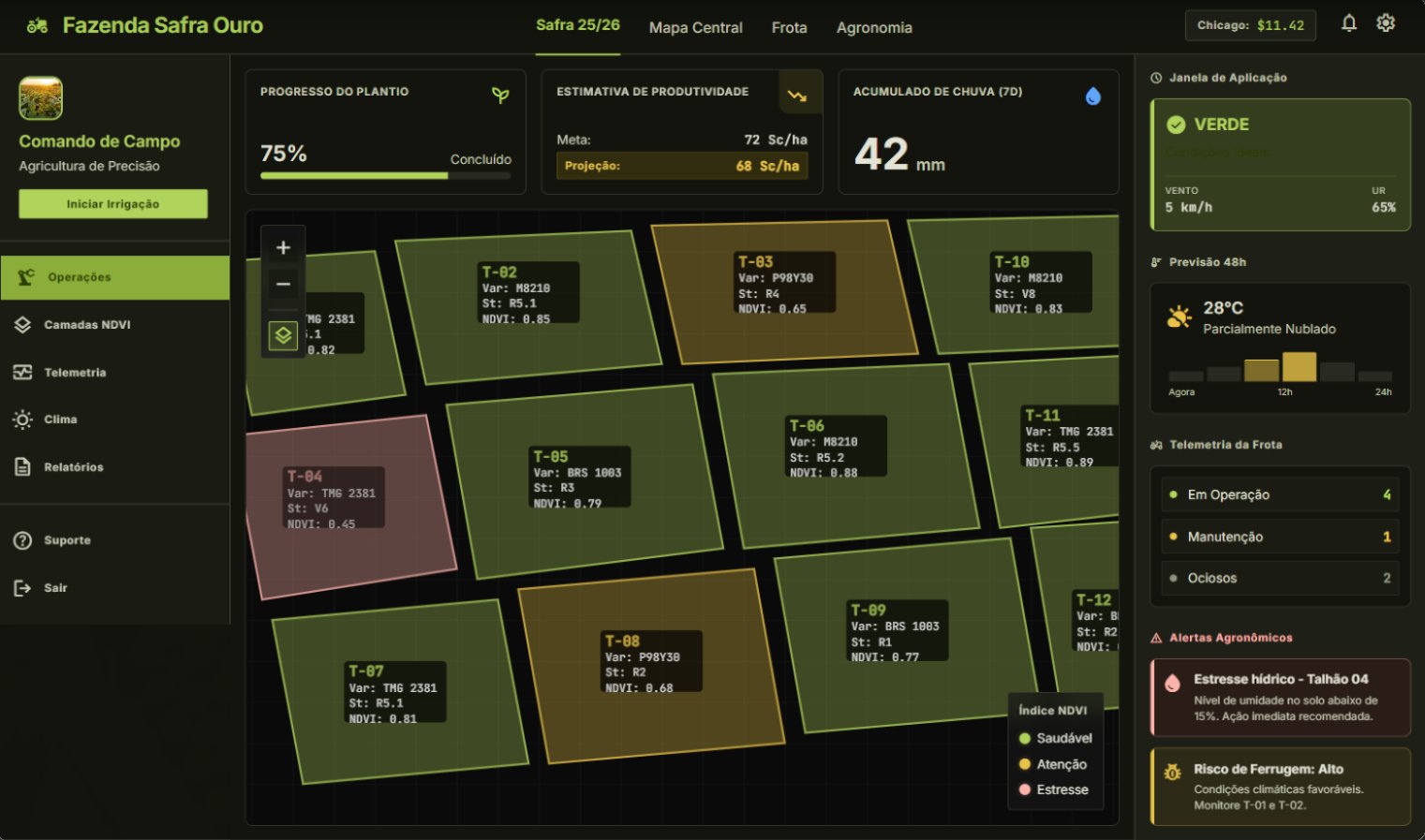1425x840 pixels.
Task: Open the Ociosos fleet row
Action: point(1280,578)
